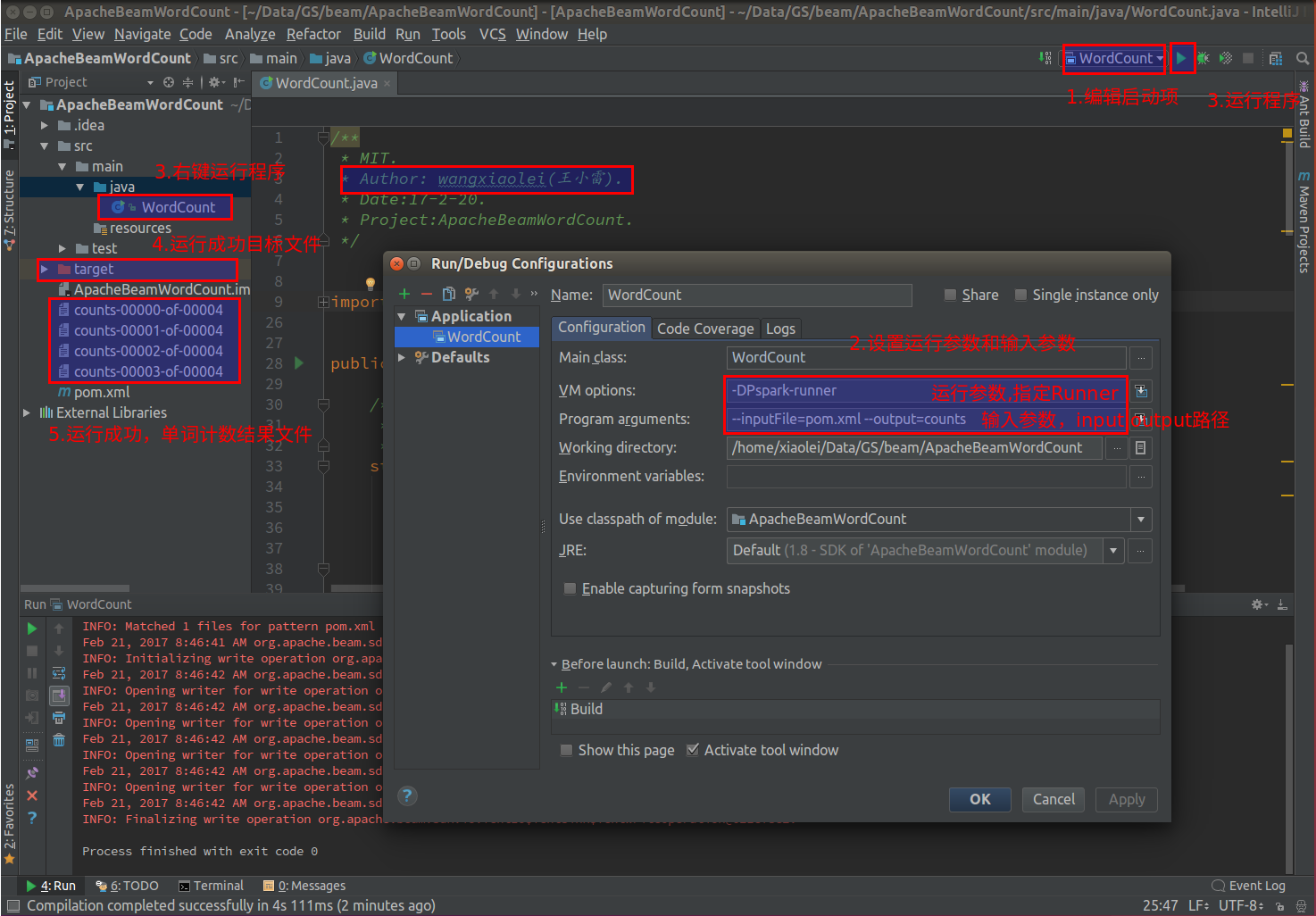Enable capturing form snapshots
This screenshot has width=1316, height=916.
pyautogui.click(x=570, y=588)
